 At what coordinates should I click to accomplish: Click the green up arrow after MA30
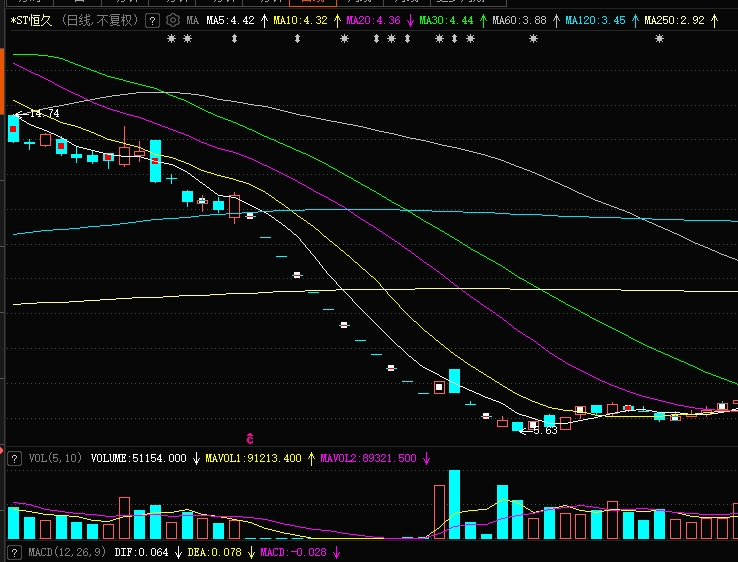[483, 21]
